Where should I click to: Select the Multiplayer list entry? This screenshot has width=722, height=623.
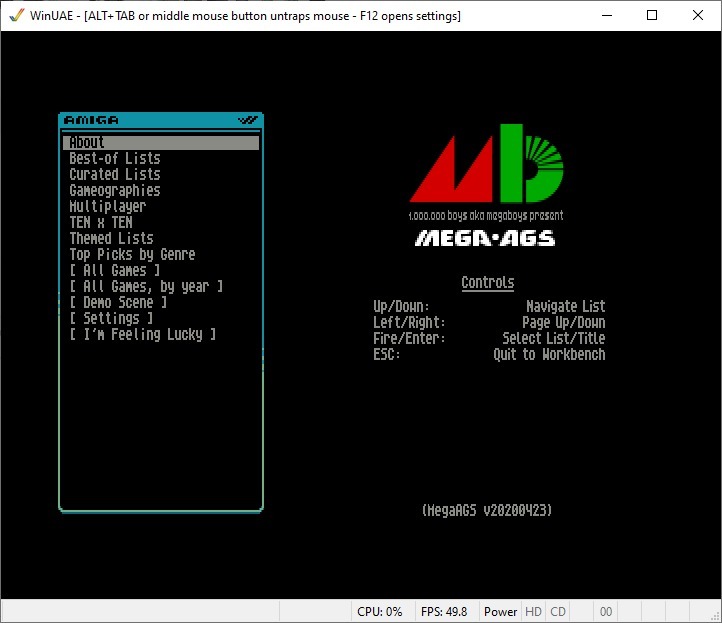107,206
